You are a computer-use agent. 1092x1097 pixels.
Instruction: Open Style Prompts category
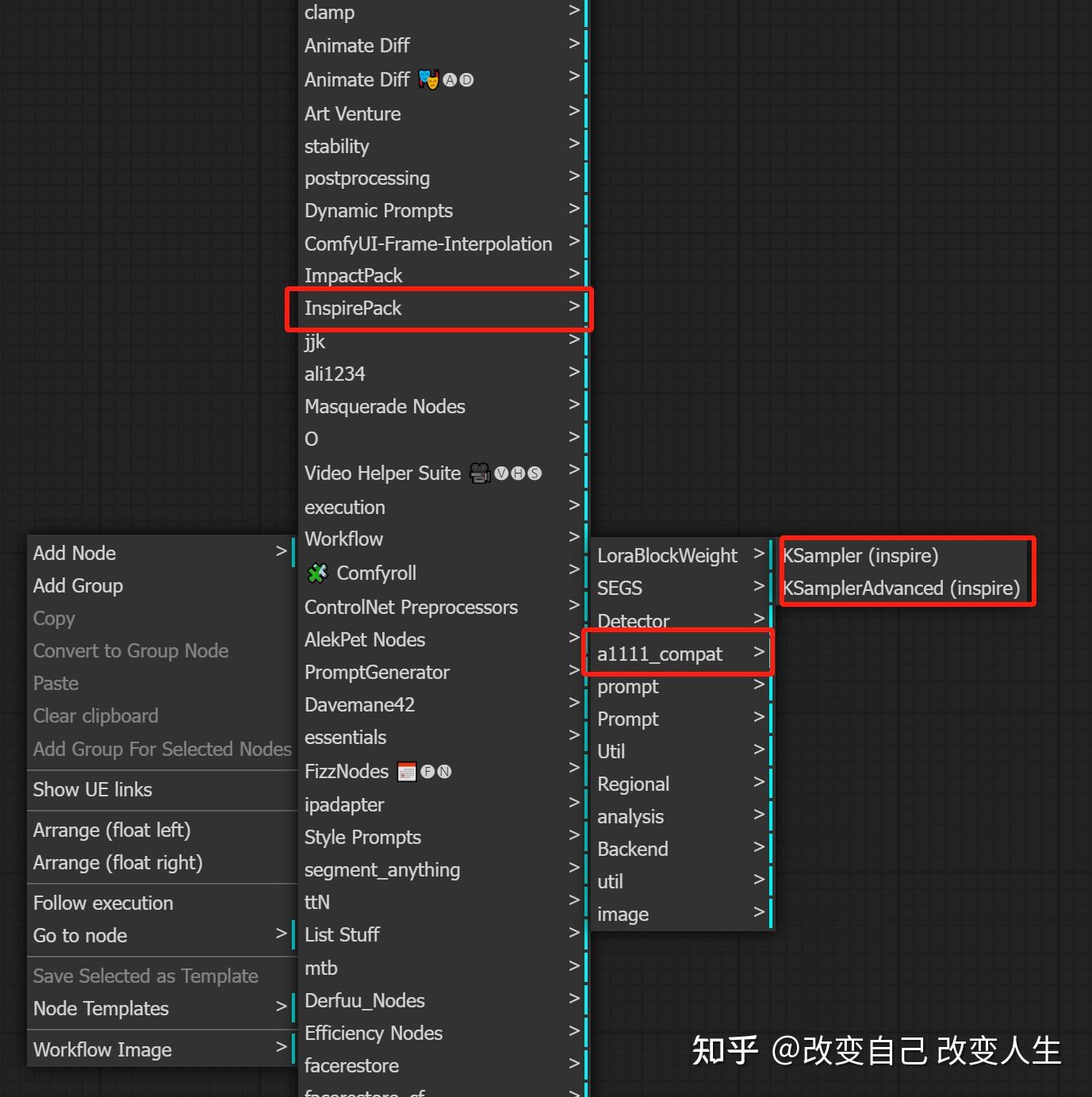click(x=443, y=837)
